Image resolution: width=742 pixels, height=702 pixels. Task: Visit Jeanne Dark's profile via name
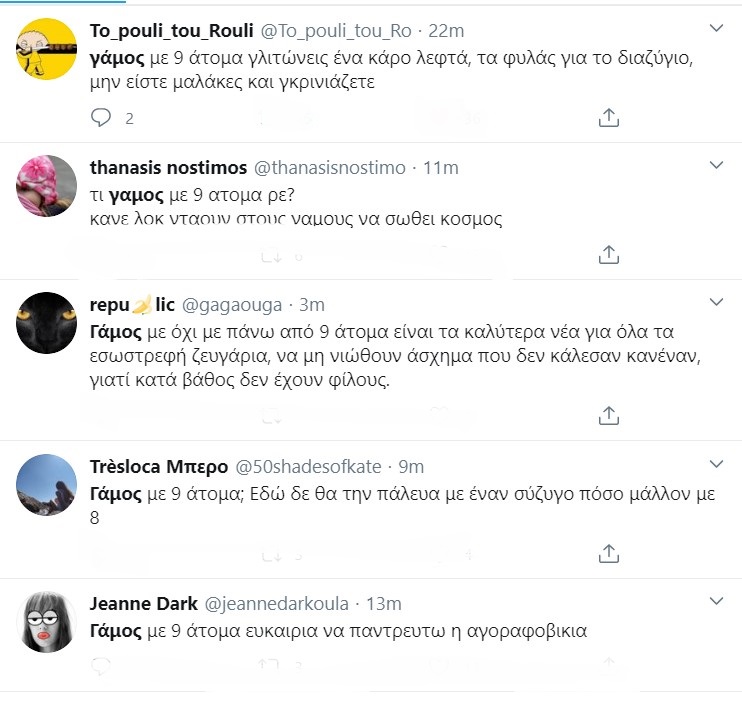[142, 603]
